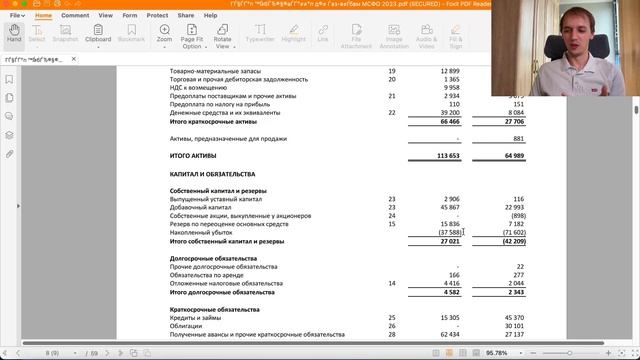Screen dimensions: 640x360
Task: Go to the next page
Action: click(107, 353)
